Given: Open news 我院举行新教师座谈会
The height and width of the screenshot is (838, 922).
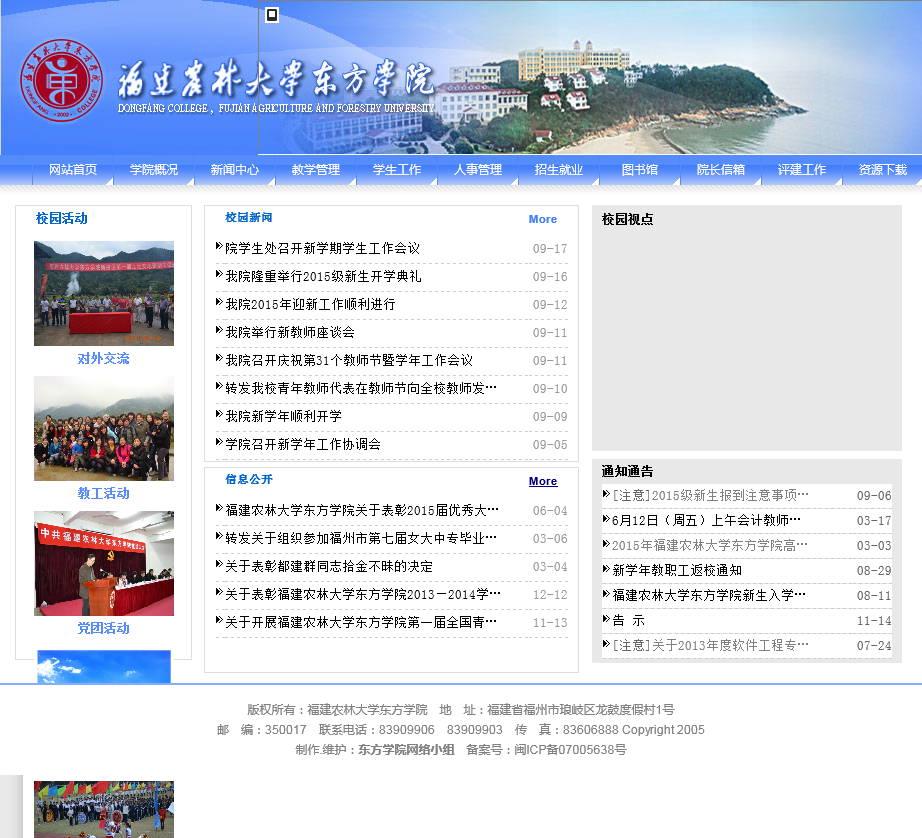Looking at the screenshot, I should pos(290,332).
